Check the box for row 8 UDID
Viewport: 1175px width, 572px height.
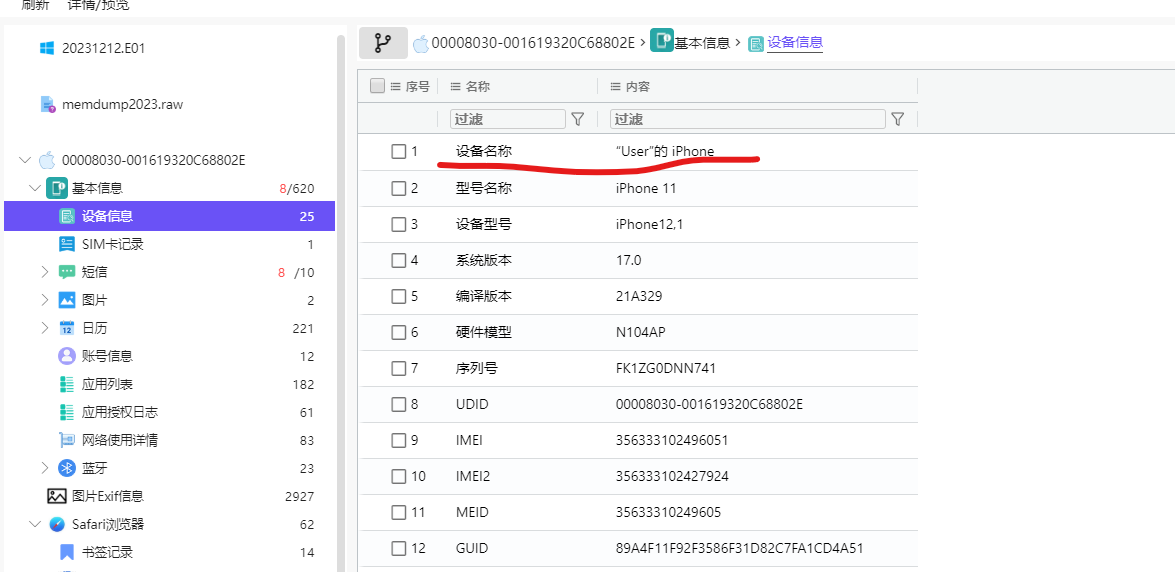(x=398, y=404)
